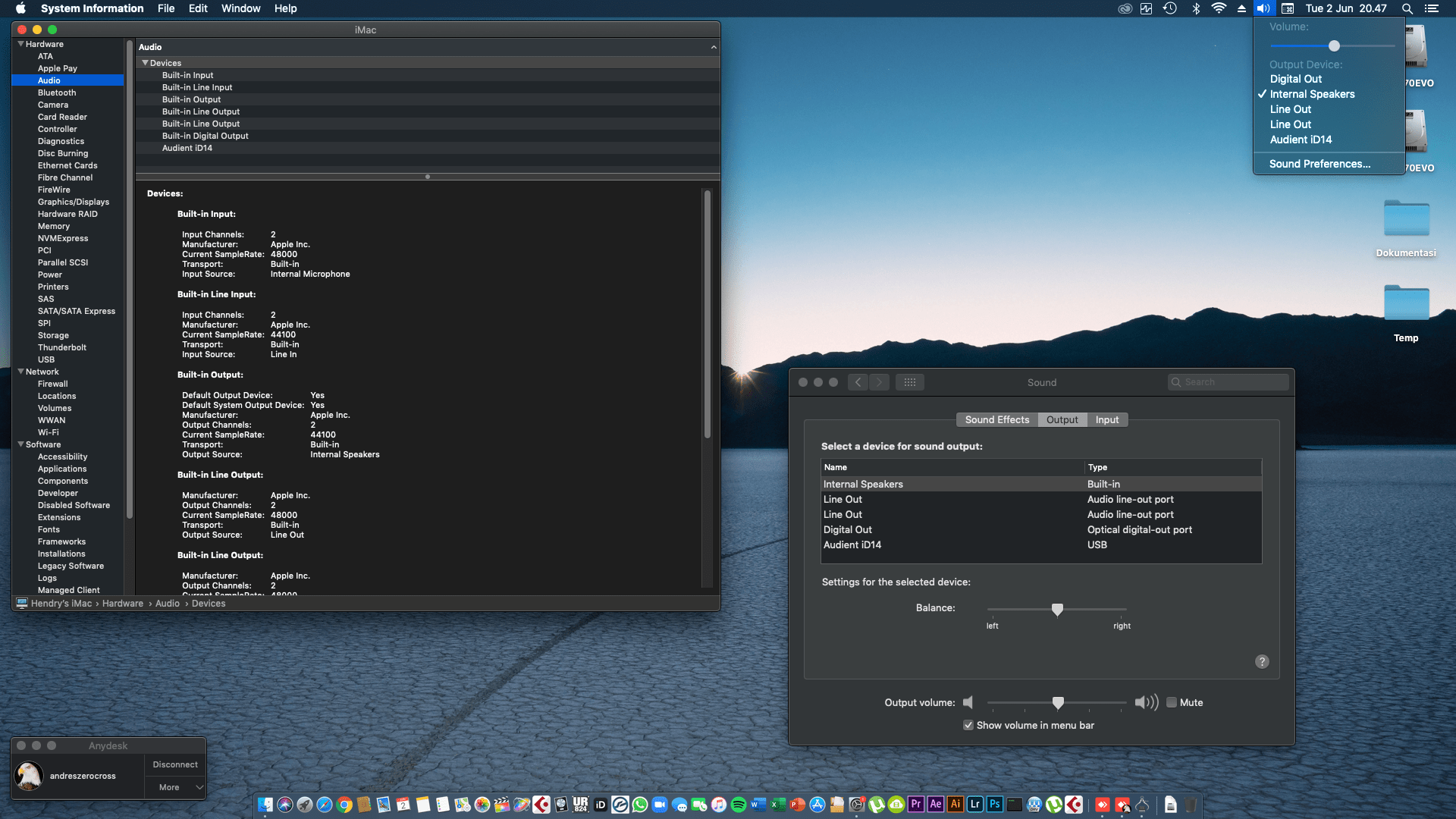Collapse the Devices disclosure triangle
Image resolution: width=1456 pixels, height=819 pixels.
pos(145,63)
